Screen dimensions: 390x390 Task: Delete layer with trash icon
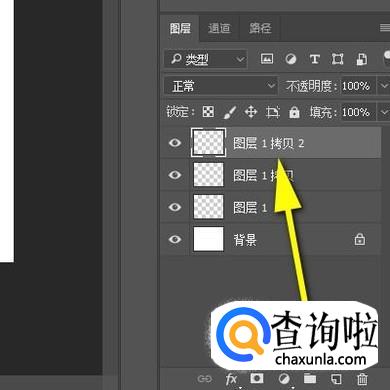tap(362, 379)
